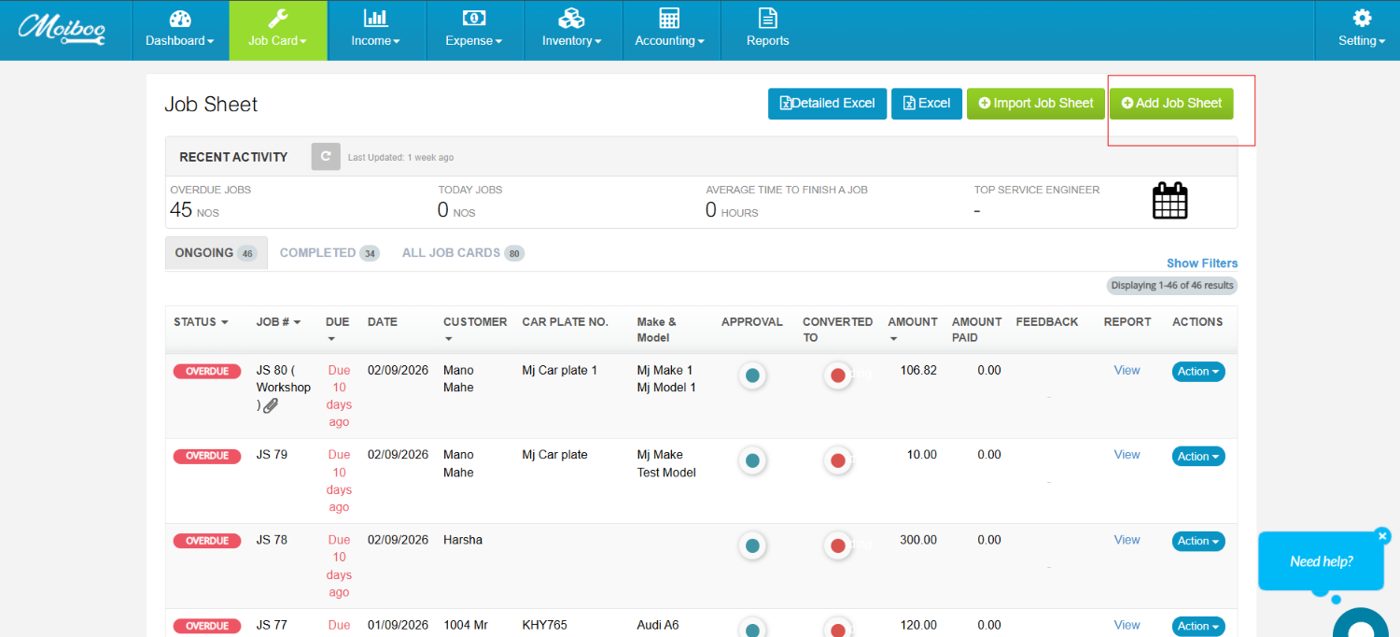Switch to the Completed tab
Image resolution: width=1400 pixels, height=637 pixels.
click(329, 253)
